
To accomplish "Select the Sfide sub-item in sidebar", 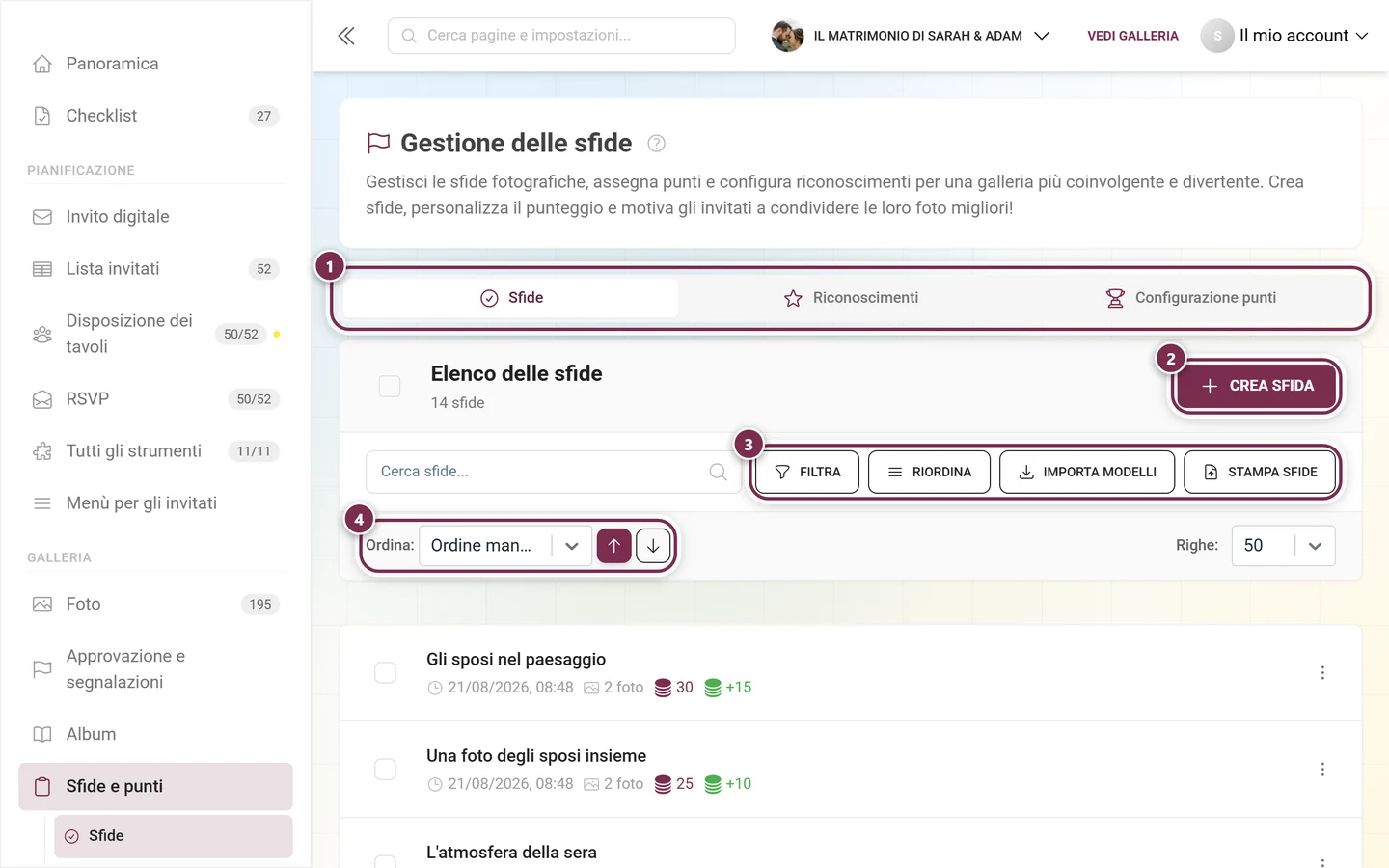I will pyautogui.click(x=174, y=836).
